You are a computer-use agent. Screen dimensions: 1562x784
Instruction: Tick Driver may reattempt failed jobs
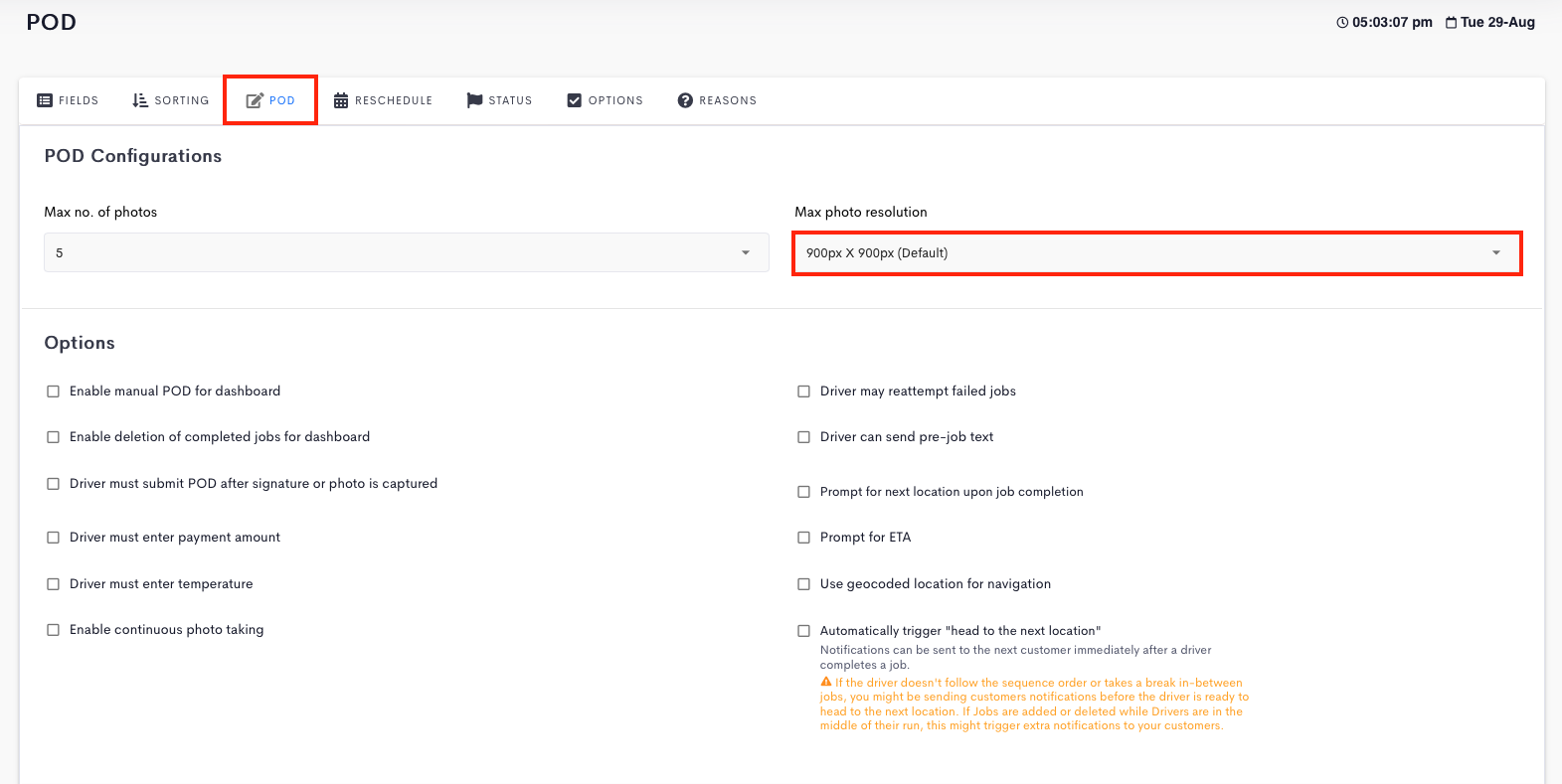[x=804, y=392]
